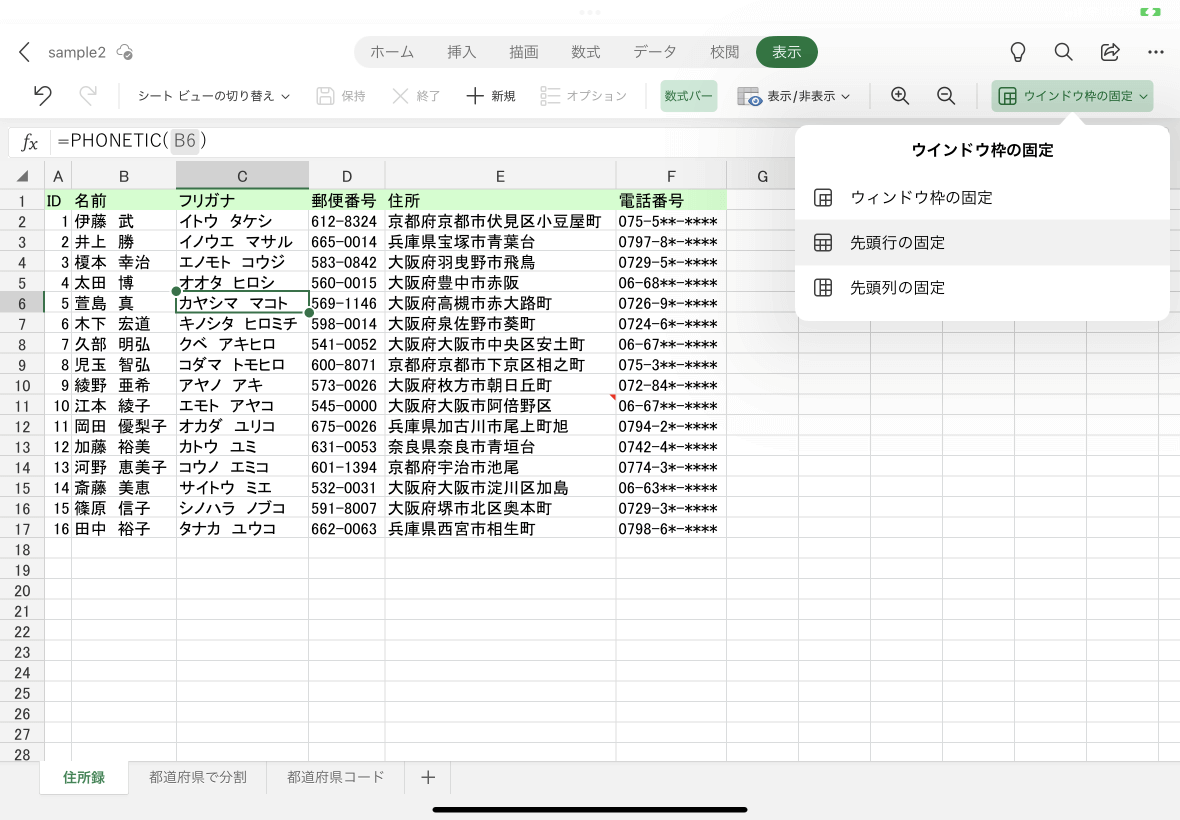This screenshot has height=820, width=1180.
Task: Click the オプション options button
Action: tap(583, 96)
